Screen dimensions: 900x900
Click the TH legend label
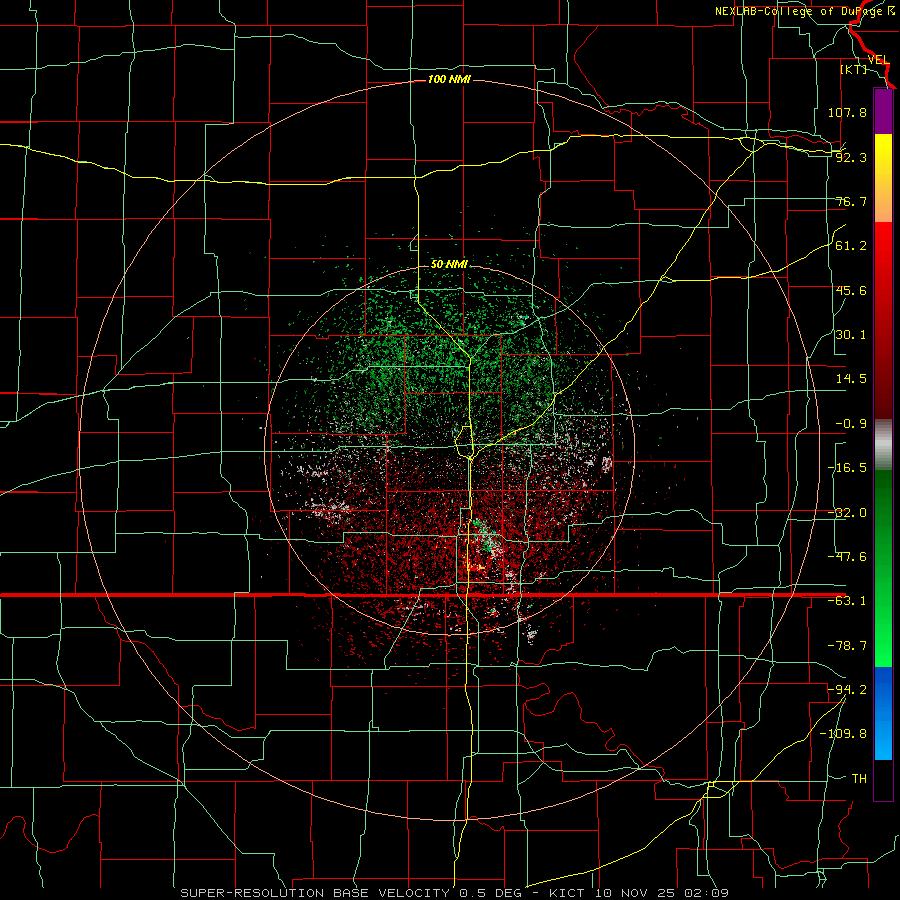859,778
